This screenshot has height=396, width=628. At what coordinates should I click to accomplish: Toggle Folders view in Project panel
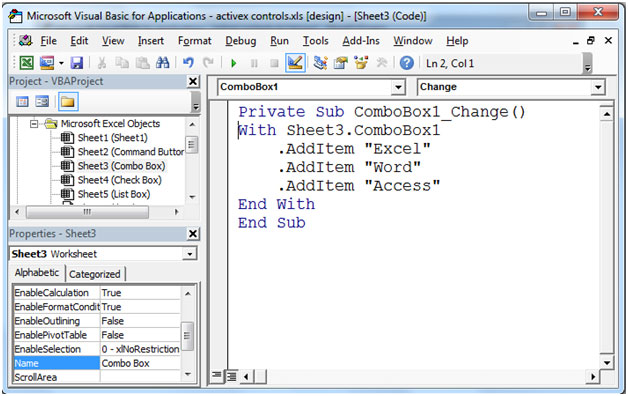coord(68,102)
